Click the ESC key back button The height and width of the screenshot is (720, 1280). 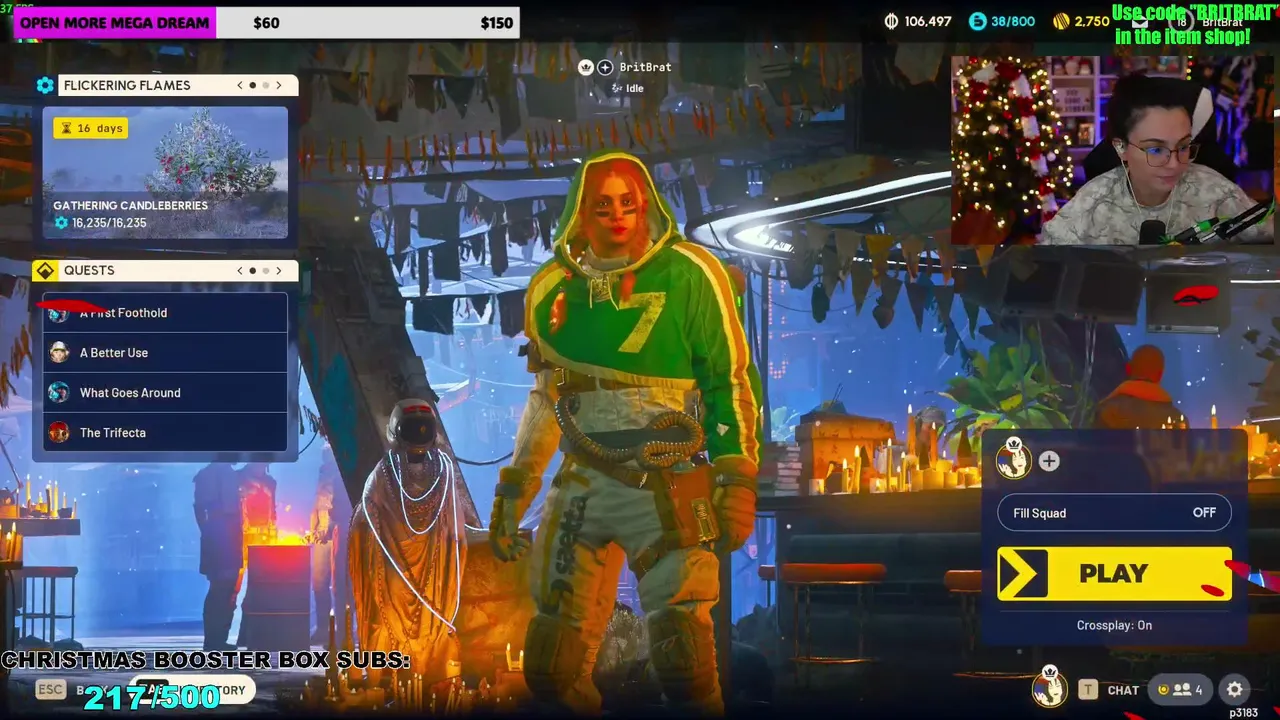pos(51,689)
